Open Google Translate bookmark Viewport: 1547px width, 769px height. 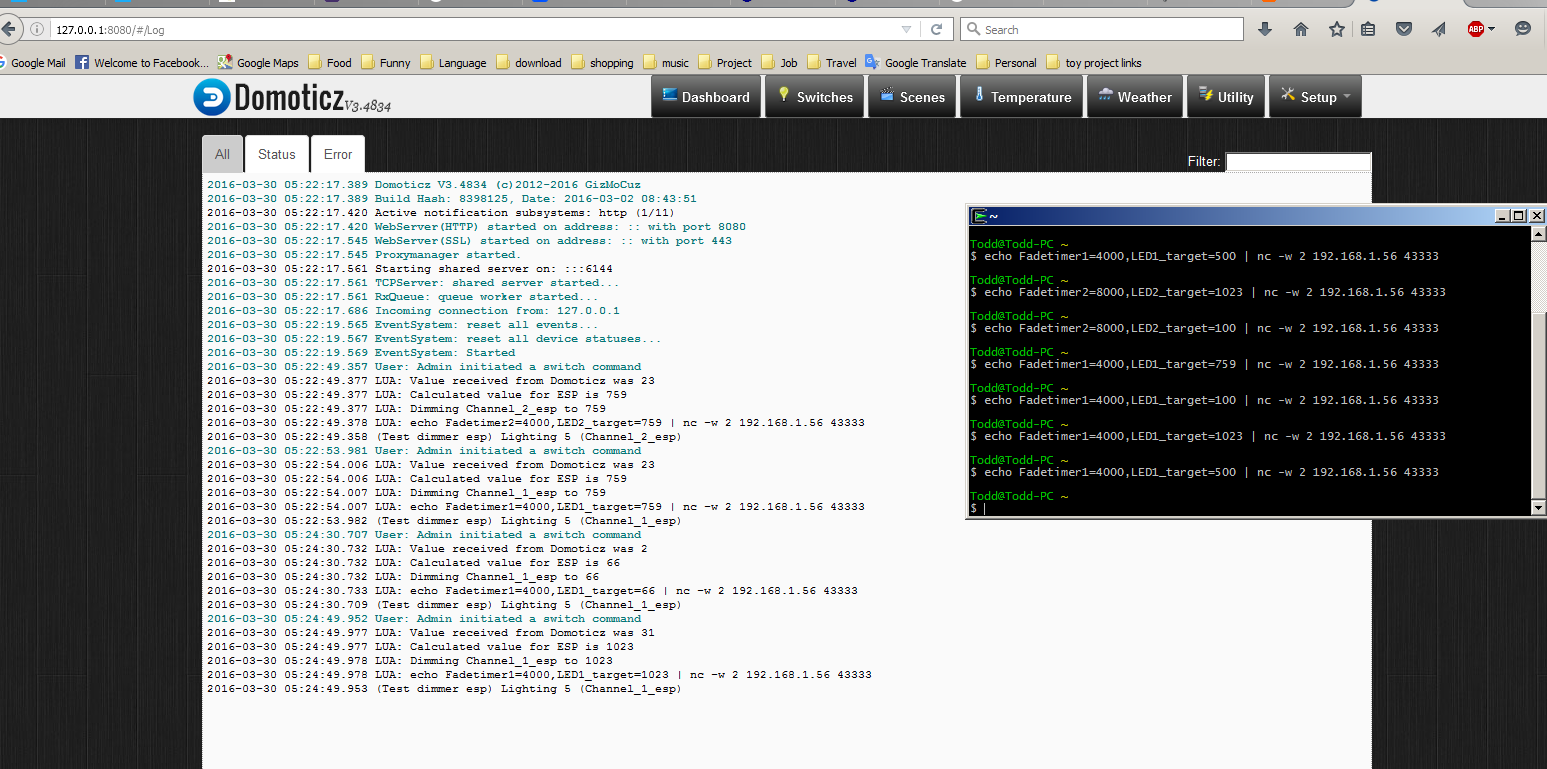click(x=916, y=62)
